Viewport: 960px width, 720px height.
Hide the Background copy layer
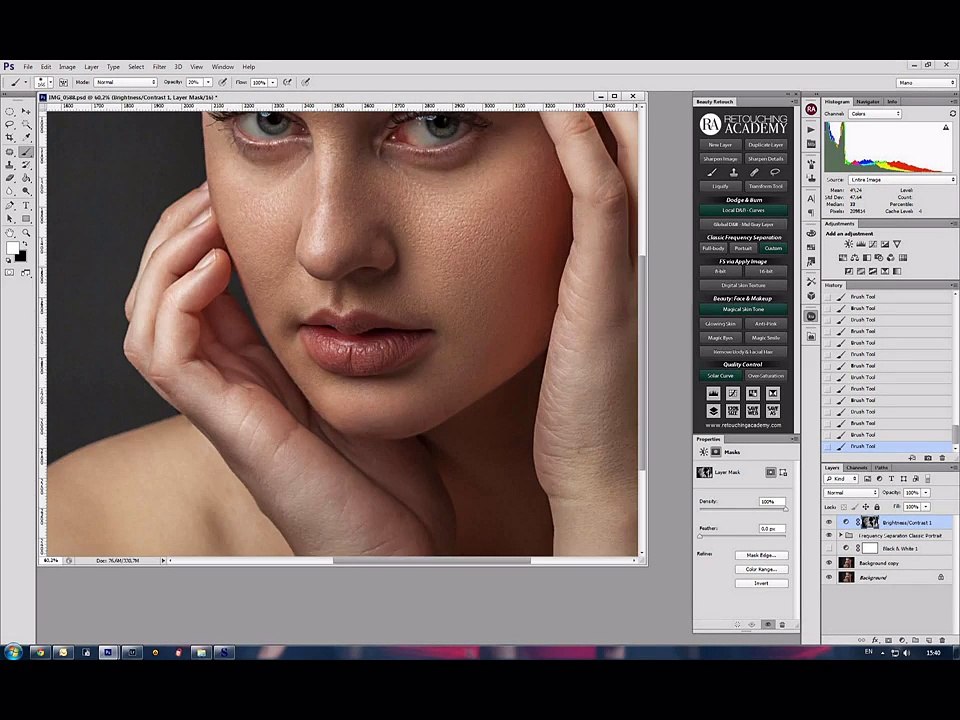click(x=829, y=563)
